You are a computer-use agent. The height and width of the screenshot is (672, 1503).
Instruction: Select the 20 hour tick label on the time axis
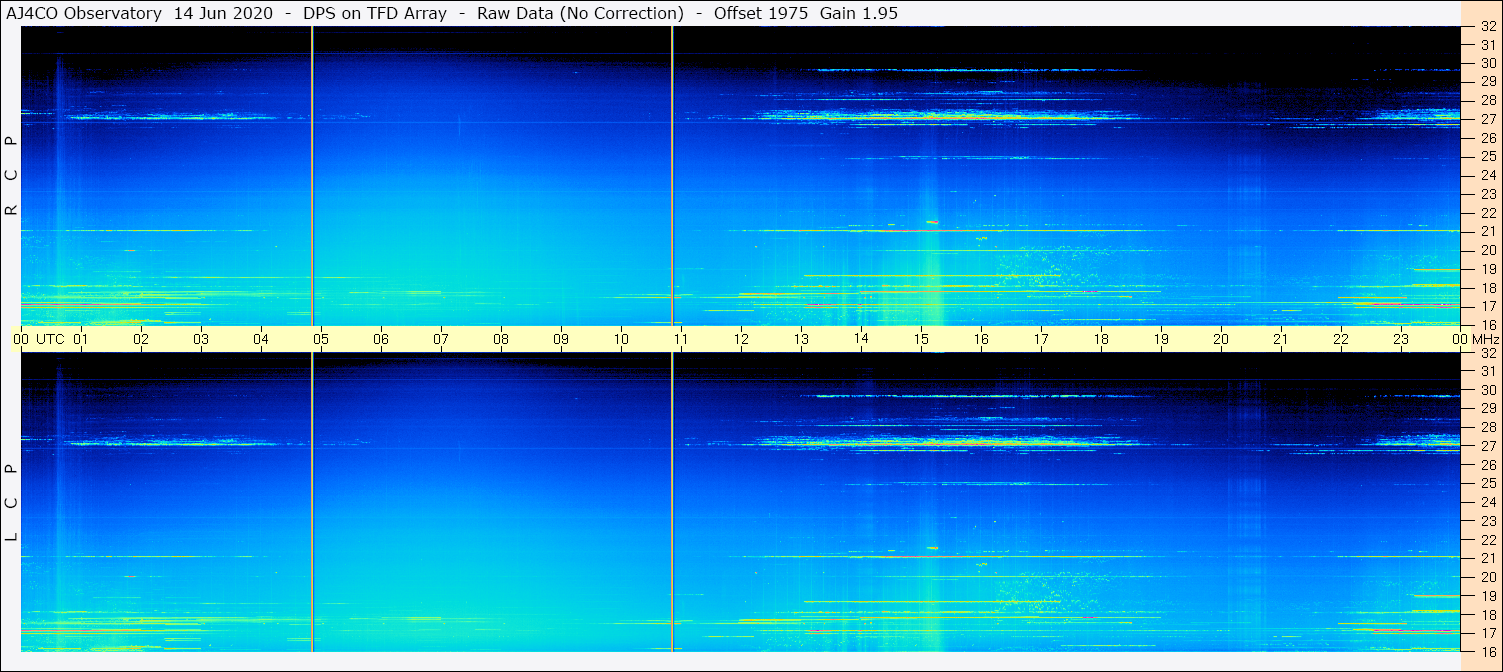(x=1221, y=339)
